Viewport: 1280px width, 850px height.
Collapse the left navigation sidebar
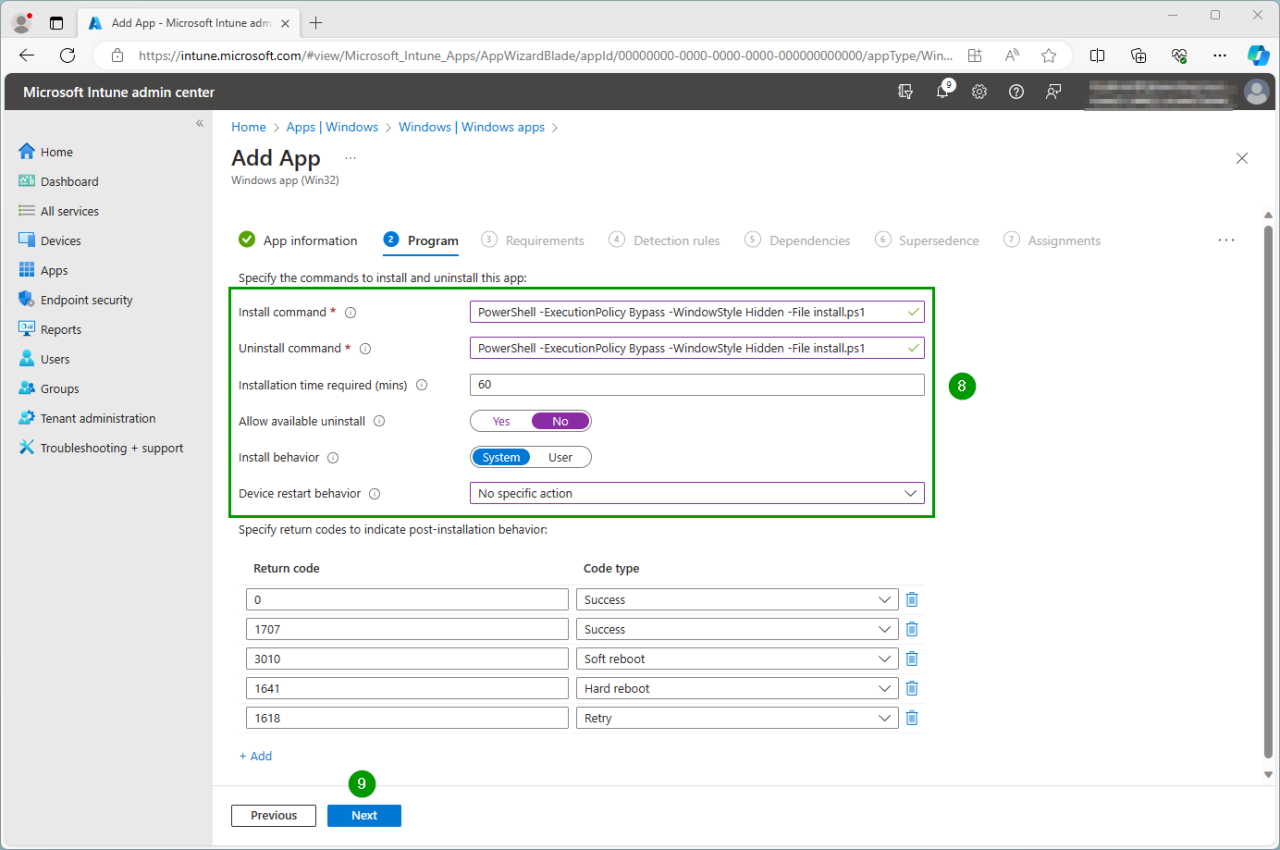point(199,123)
